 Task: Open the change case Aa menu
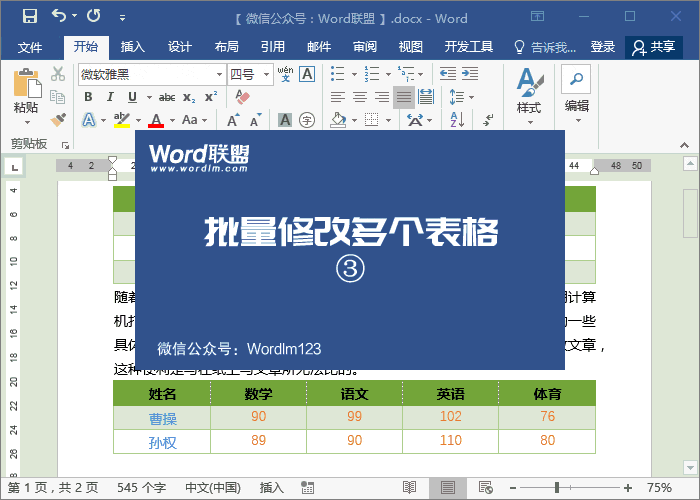195,120
